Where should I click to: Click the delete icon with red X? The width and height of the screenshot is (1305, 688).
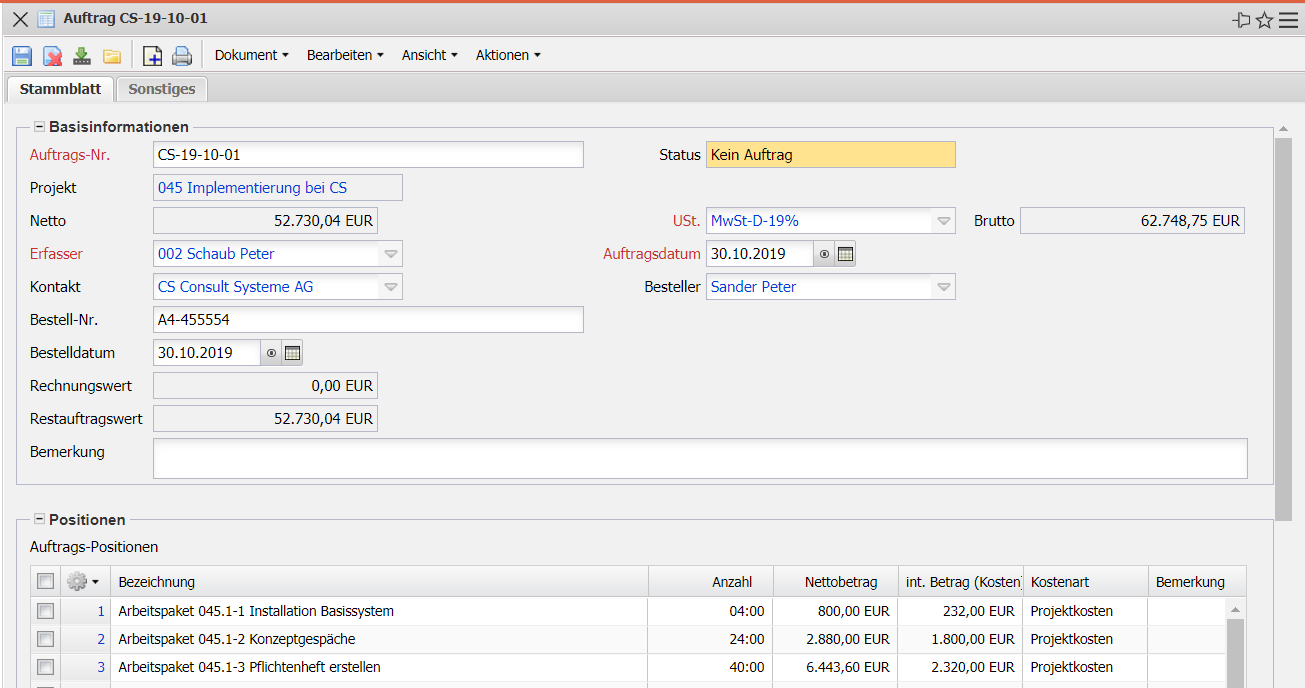(52, 56)
